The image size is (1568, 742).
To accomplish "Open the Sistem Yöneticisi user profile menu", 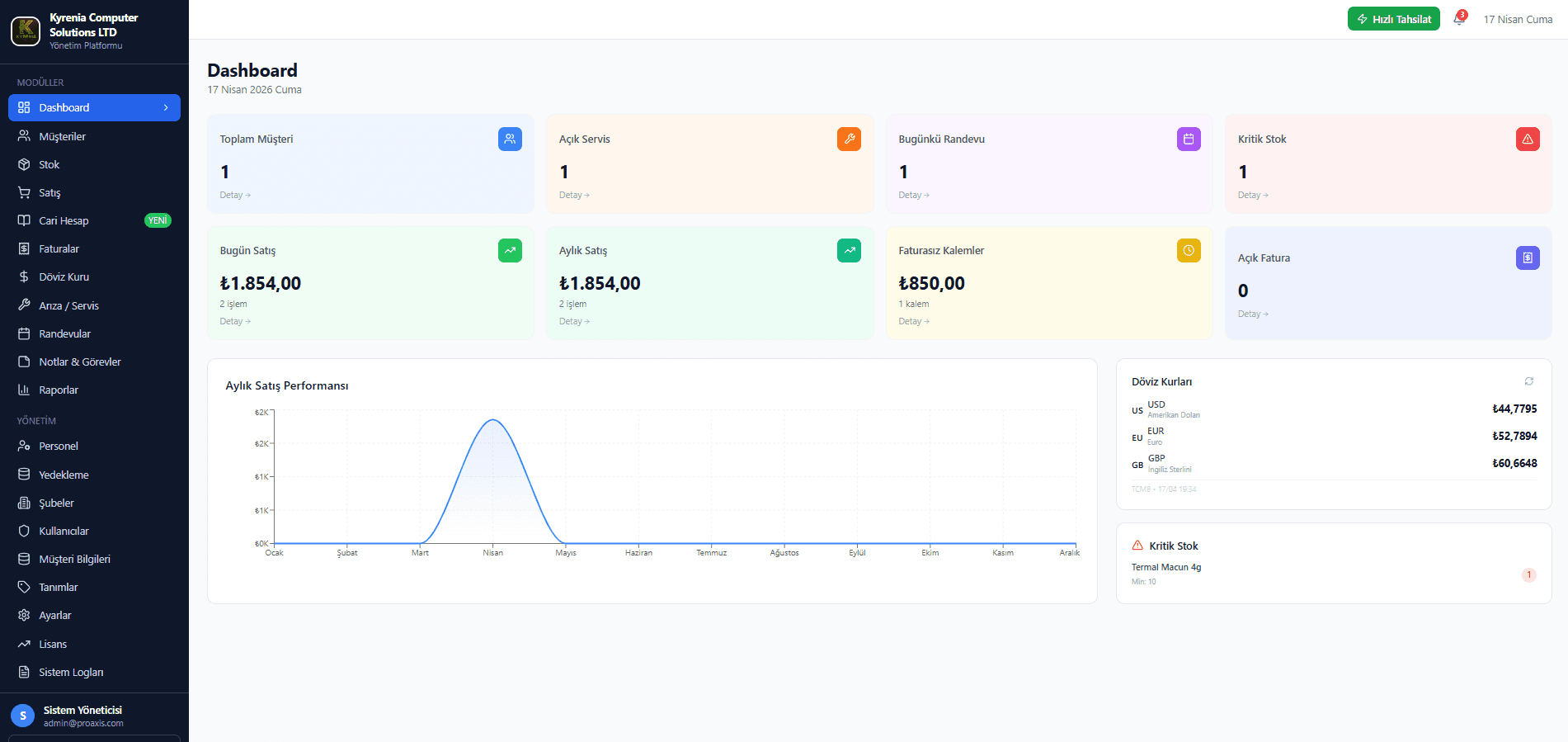I will click(x=94, y=716).
